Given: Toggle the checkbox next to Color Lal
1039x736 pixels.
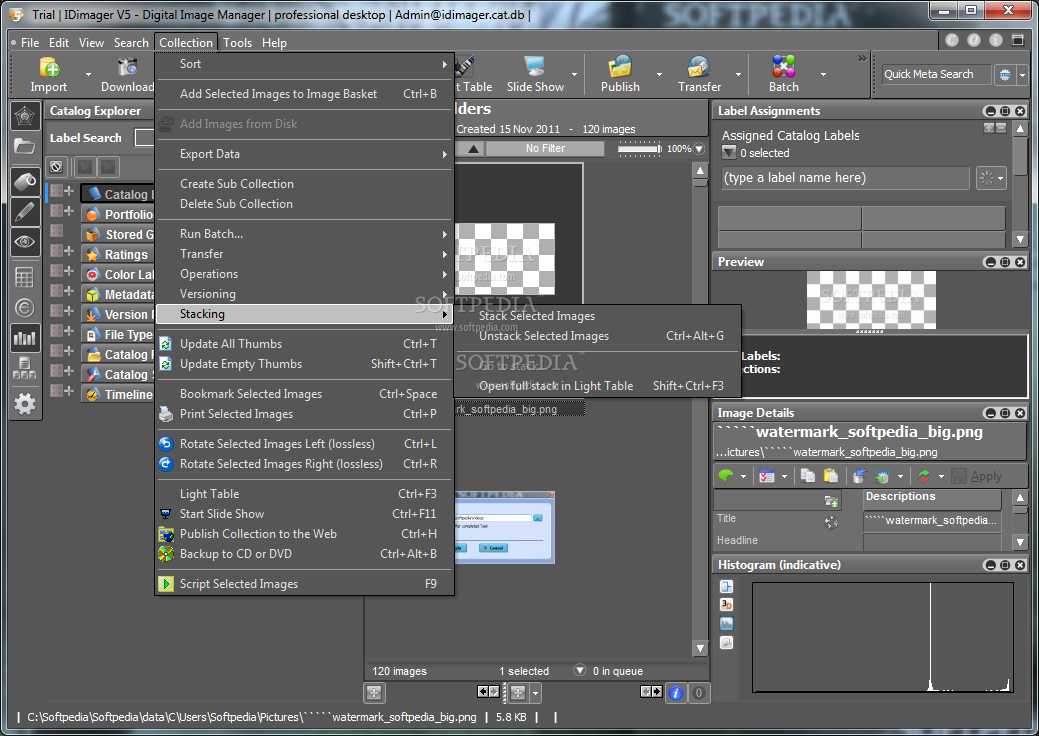Looking at the screenshot, I should pyautogui.click(x=57, y=271).
